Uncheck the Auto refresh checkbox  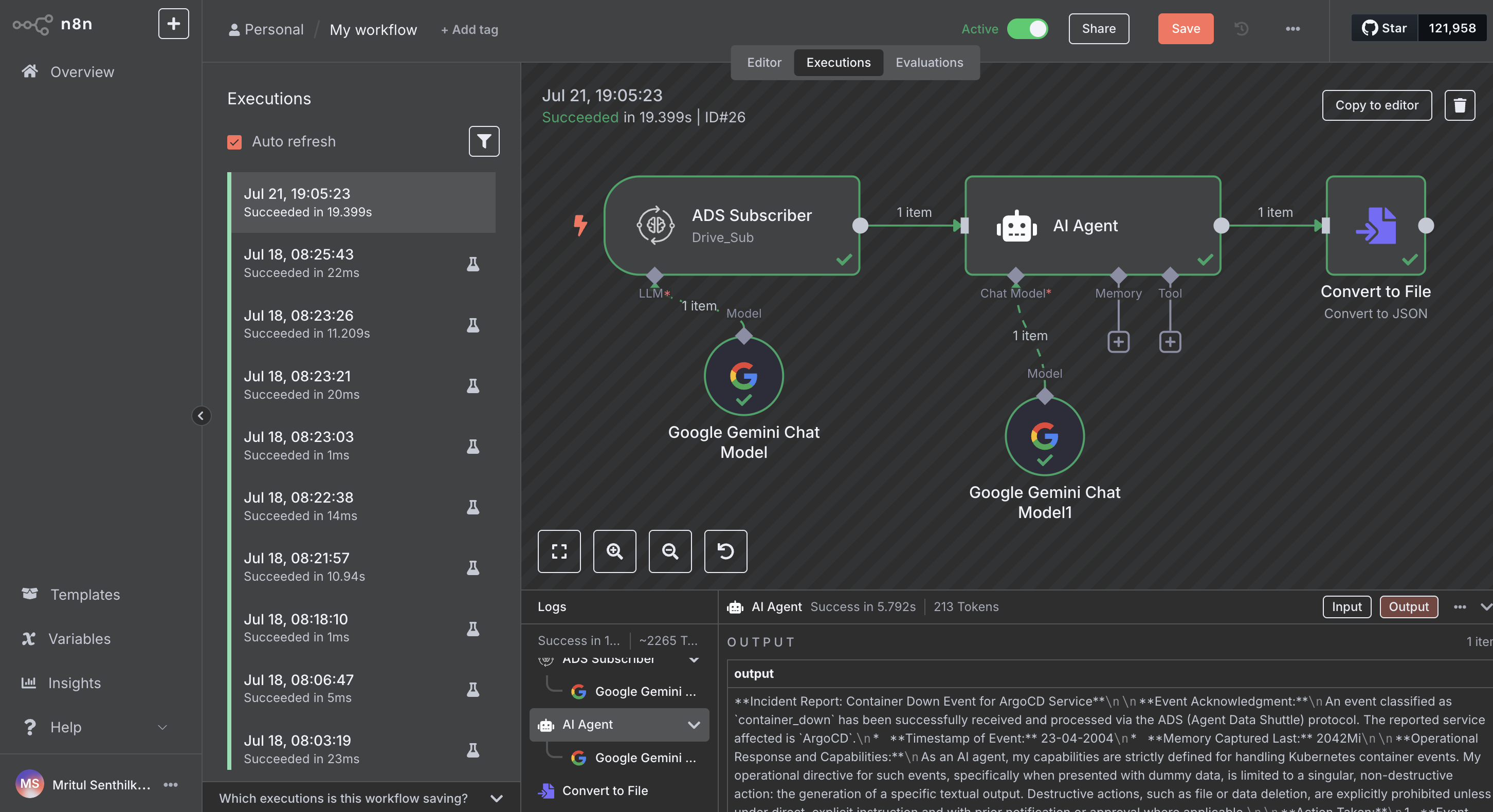click(x=234, y=142)
